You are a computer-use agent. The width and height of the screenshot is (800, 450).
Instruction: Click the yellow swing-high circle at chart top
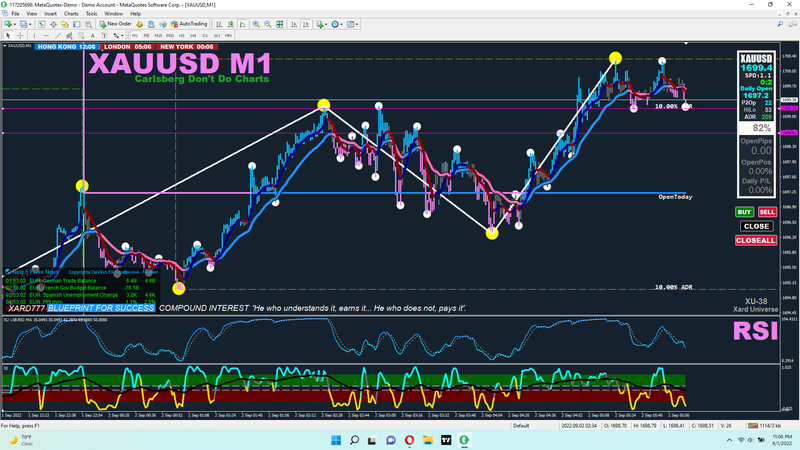click(x=615, y=58)
